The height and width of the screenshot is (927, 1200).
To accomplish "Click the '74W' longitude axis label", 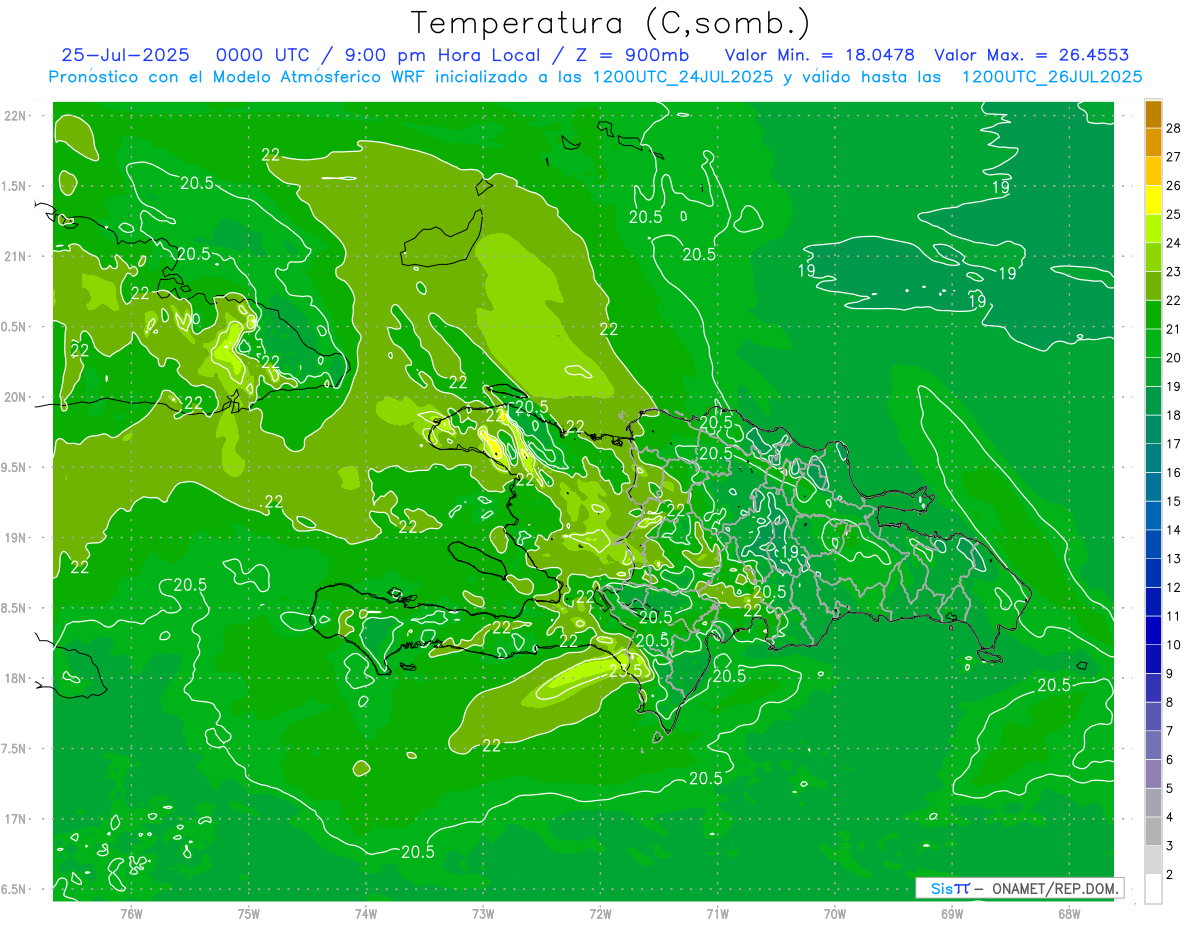I will click(366, 914).
